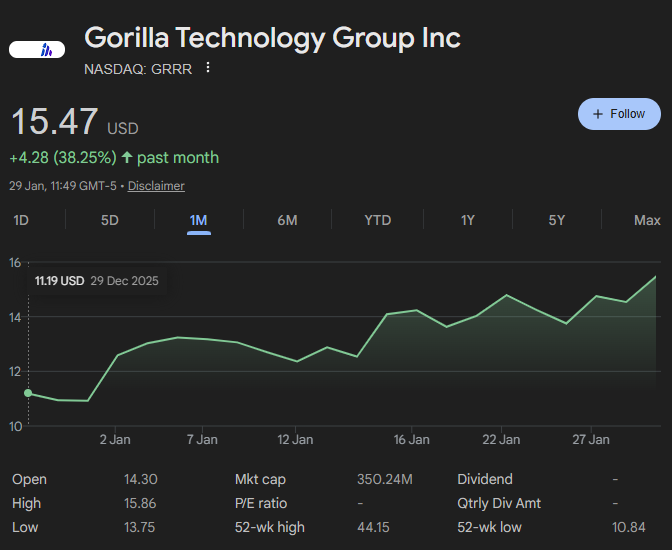Open the Disclaimer link
The image size is (672, 550).
pos(156,186)
